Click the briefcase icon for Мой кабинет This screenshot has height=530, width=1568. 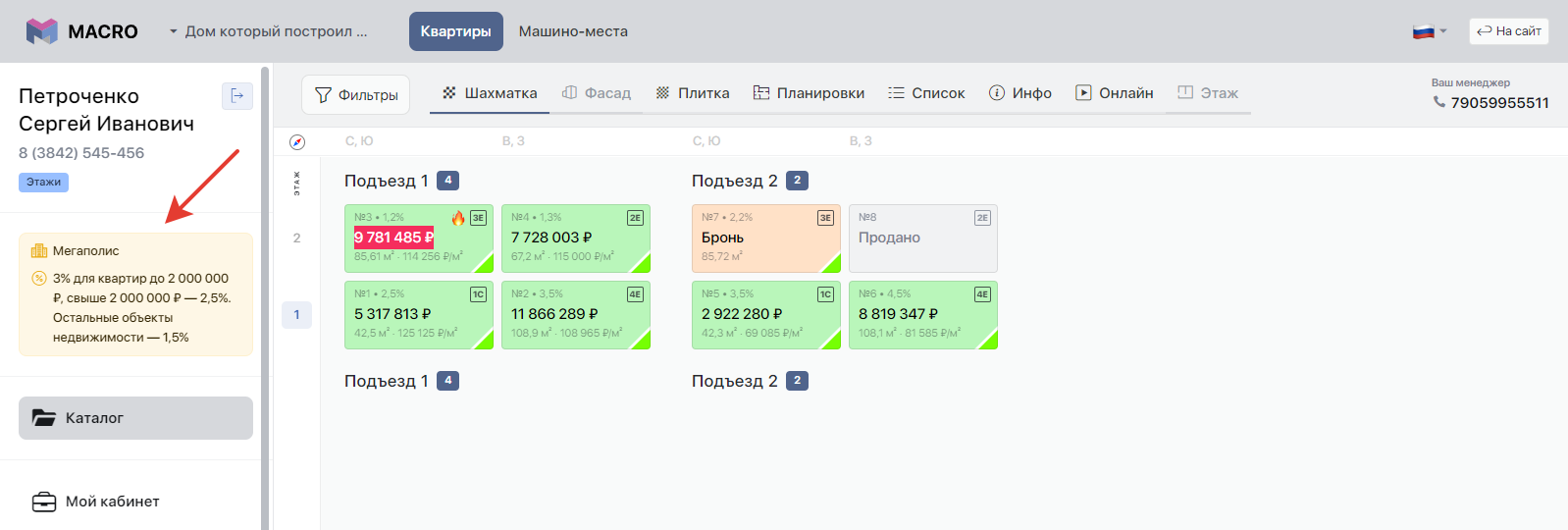click(44, 502)
